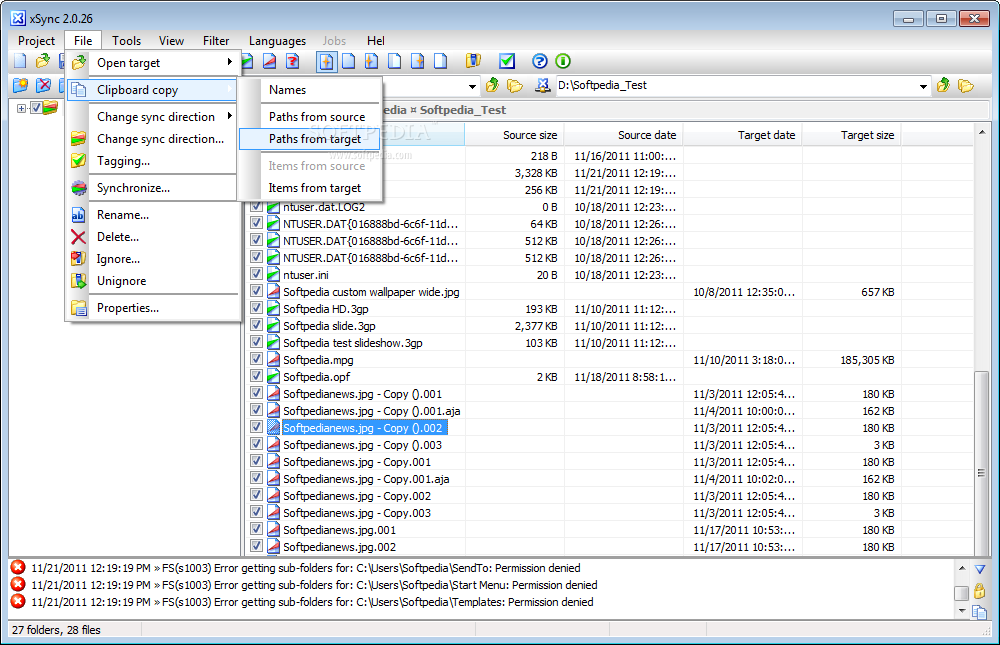
Task: Open the target path dropdown arrow
Action: coord(923,86)
